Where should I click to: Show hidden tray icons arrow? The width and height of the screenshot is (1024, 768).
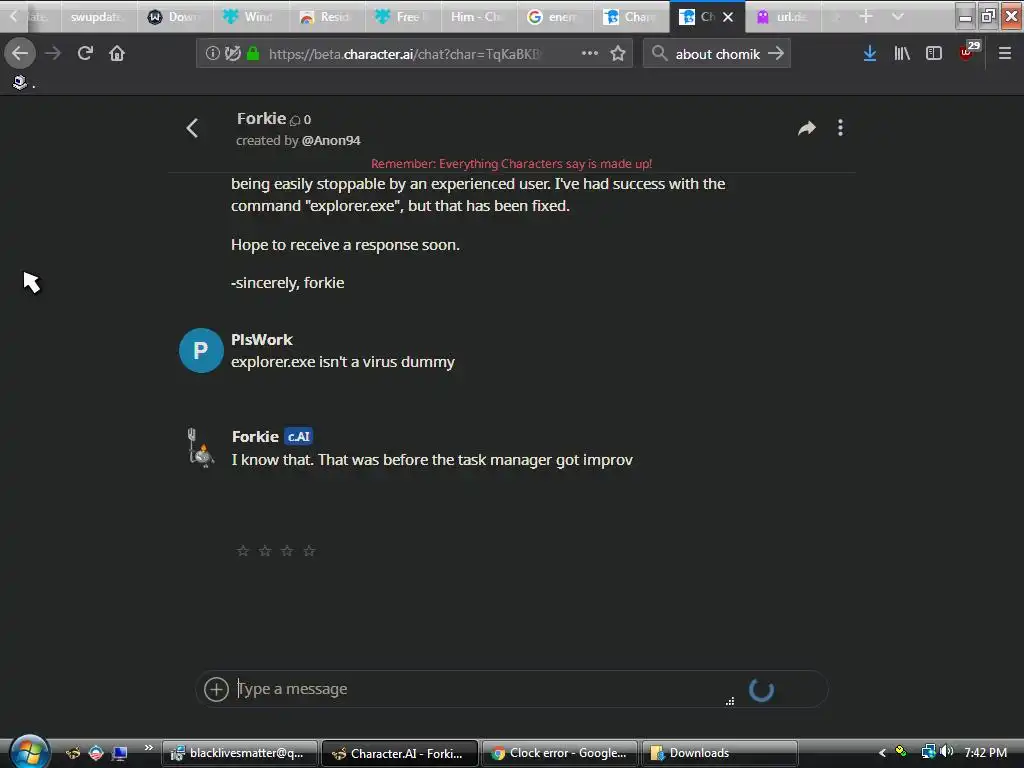coord(882,753)
